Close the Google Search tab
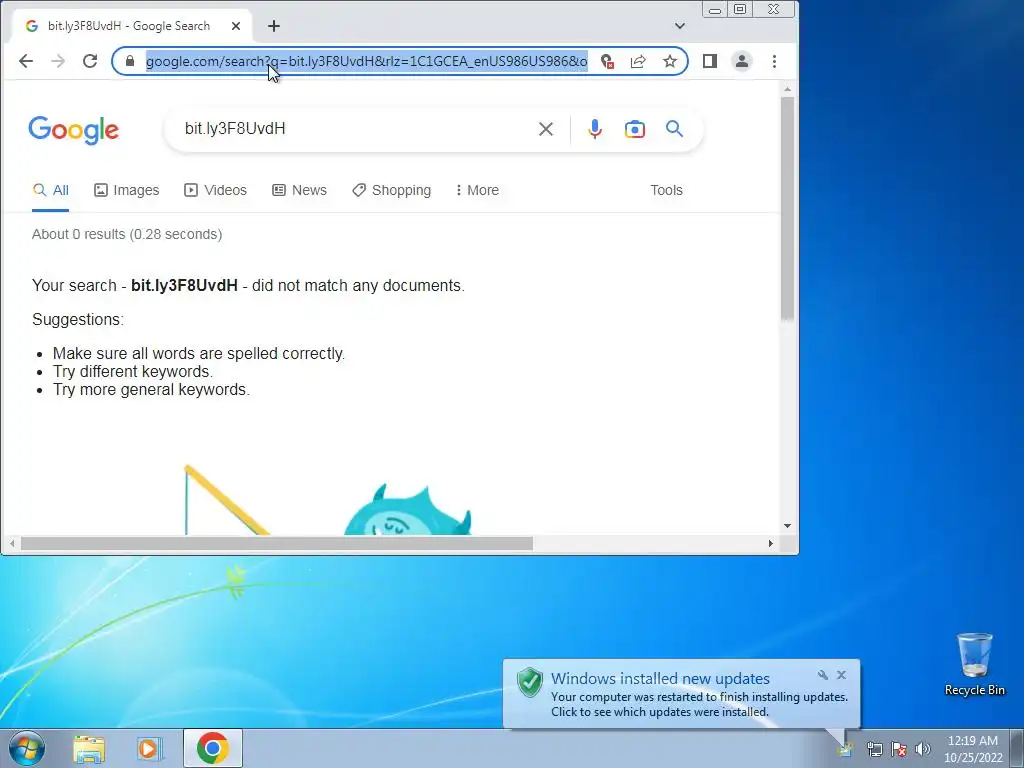 236,26
